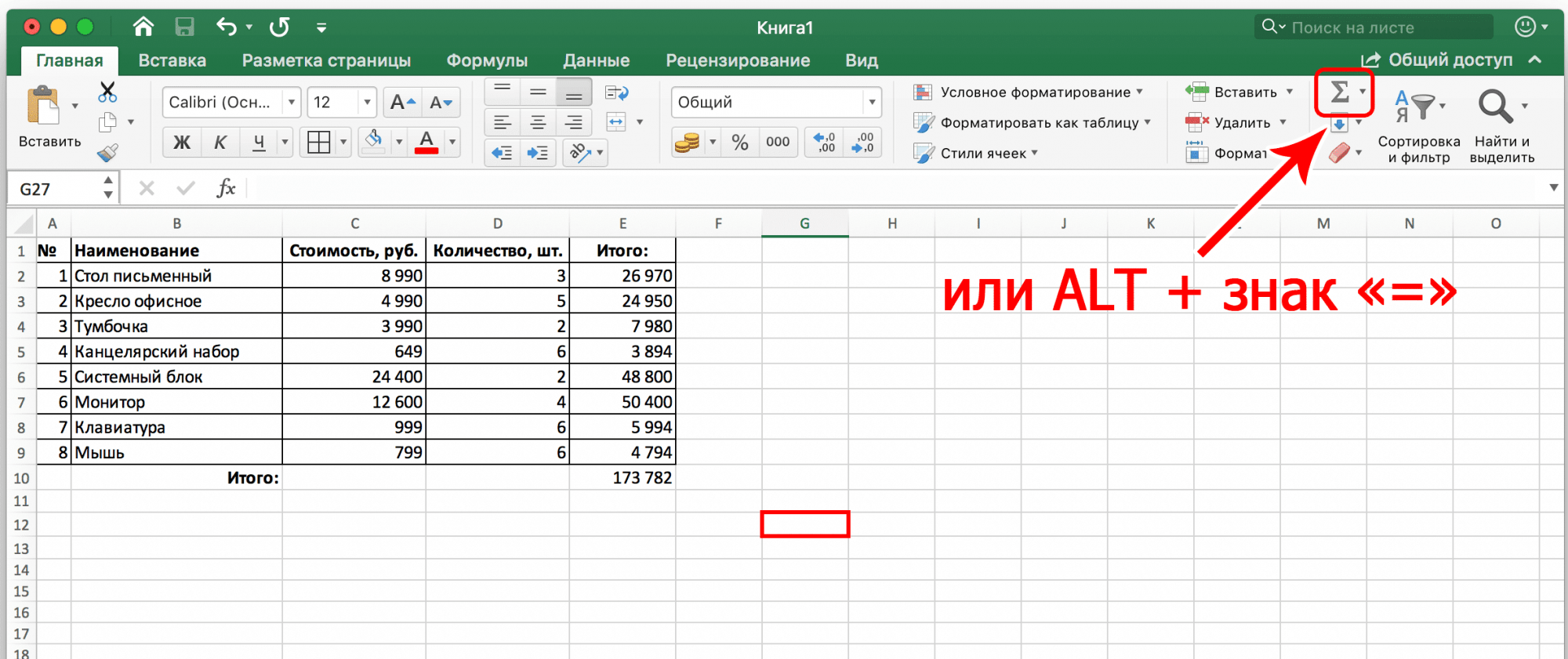This screenshot has width=1568, height=659.
Task: Center text horizontally
Action: tap(538, 123)
